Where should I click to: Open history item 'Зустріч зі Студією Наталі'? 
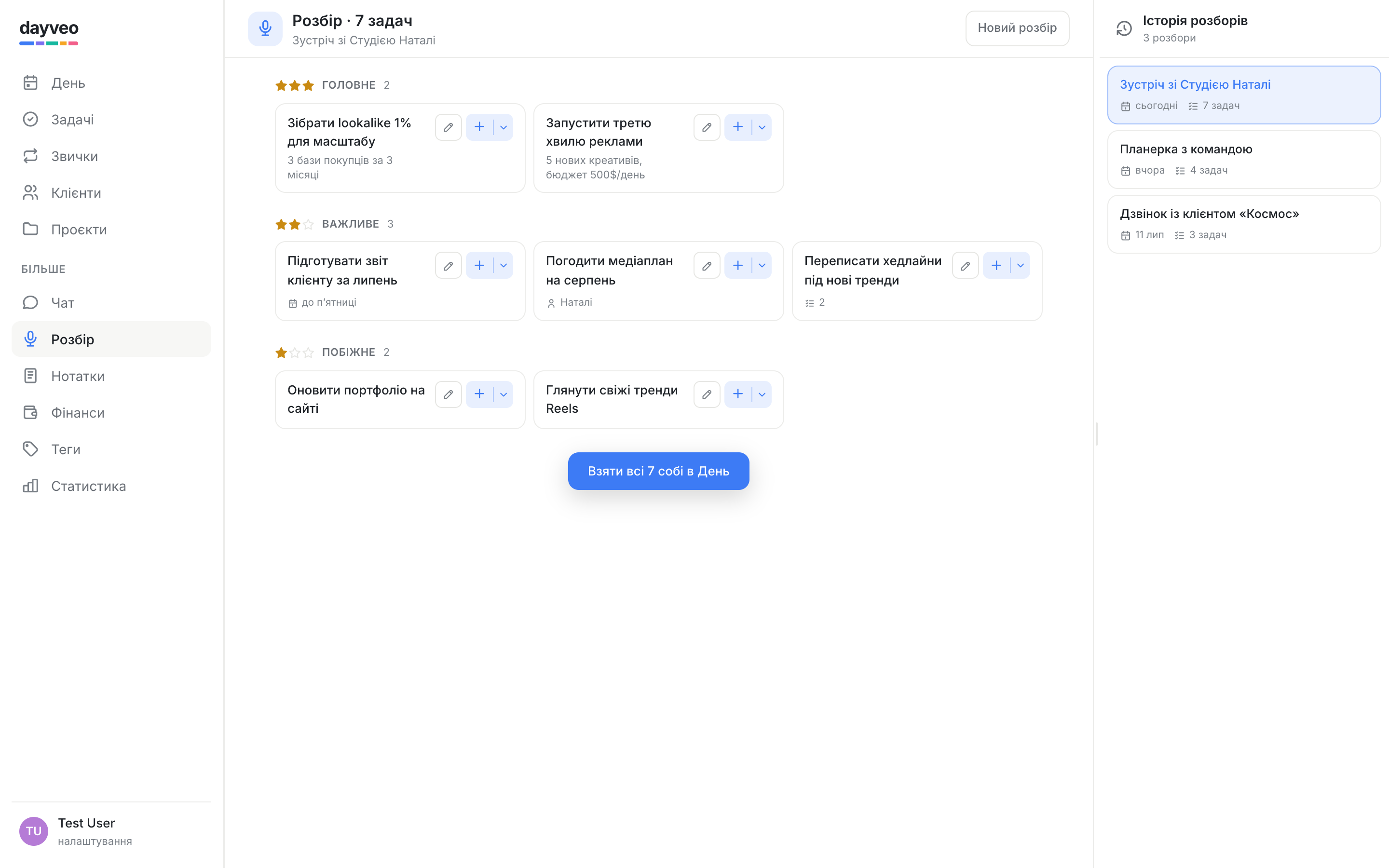[1244, 95]
